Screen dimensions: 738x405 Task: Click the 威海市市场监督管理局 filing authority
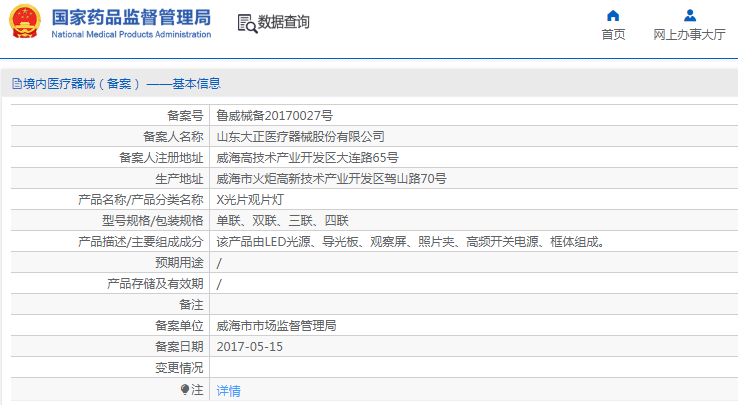coord(276,326)
